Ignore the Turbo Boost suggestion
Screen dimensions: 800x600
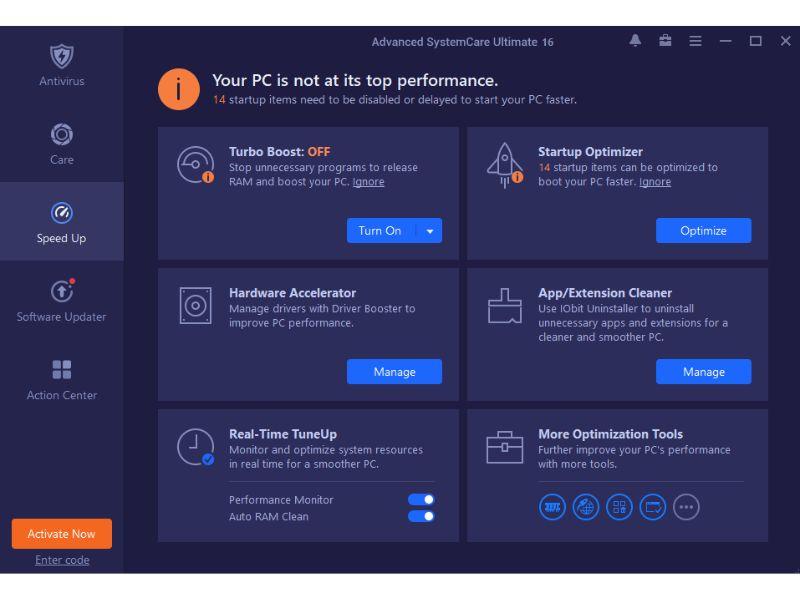368,182
